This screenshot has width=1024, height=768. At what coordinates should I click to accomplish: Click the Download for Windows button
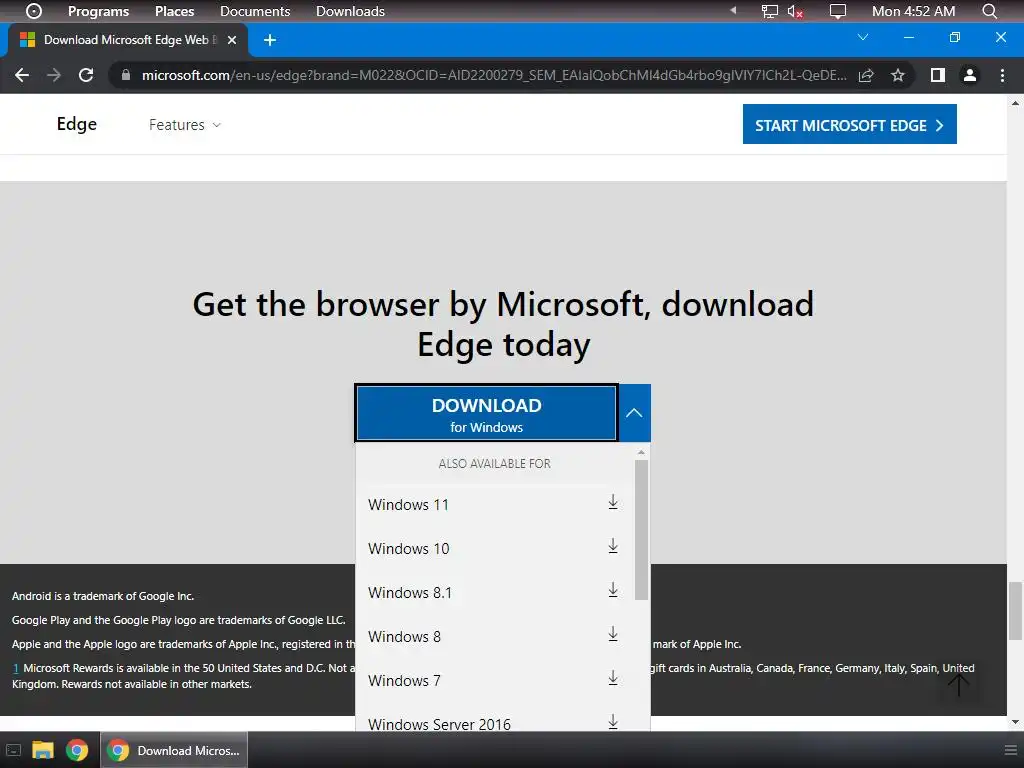487,413
